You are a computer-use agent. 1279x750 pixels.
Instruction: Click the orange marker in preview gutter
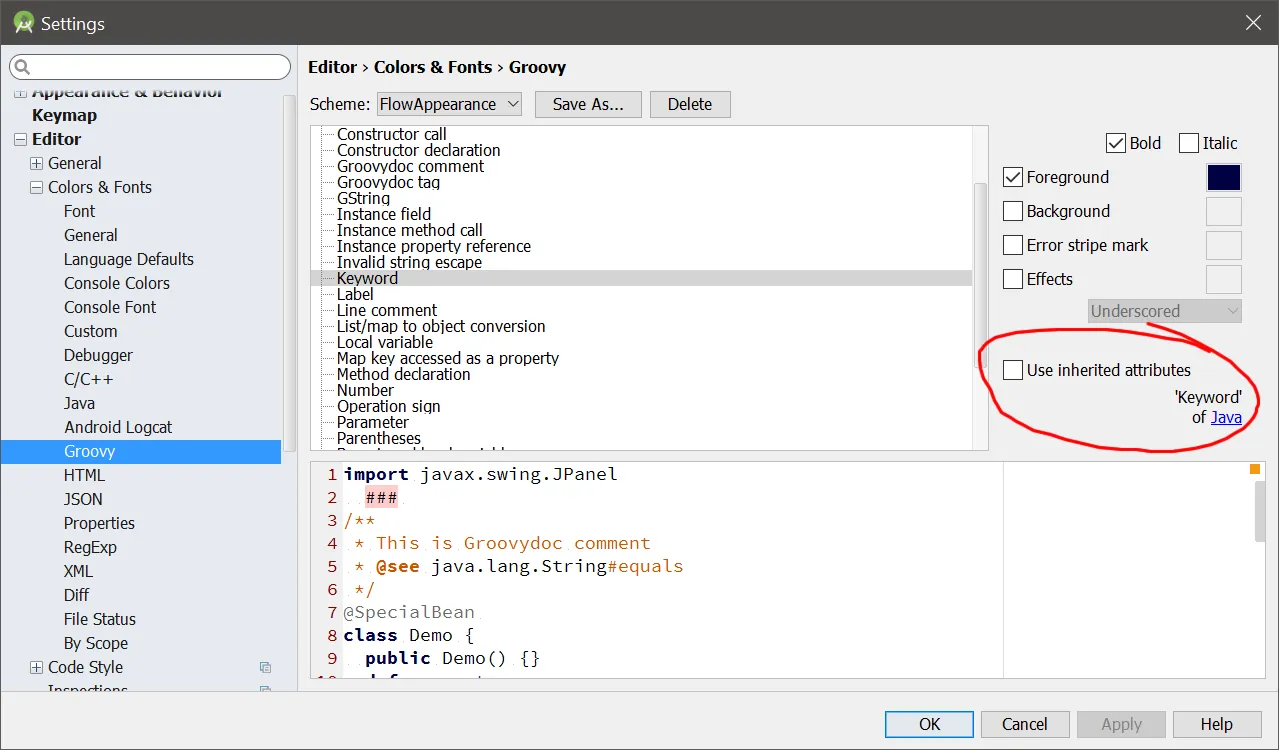pyautogui.click(x=1254, y=469)
